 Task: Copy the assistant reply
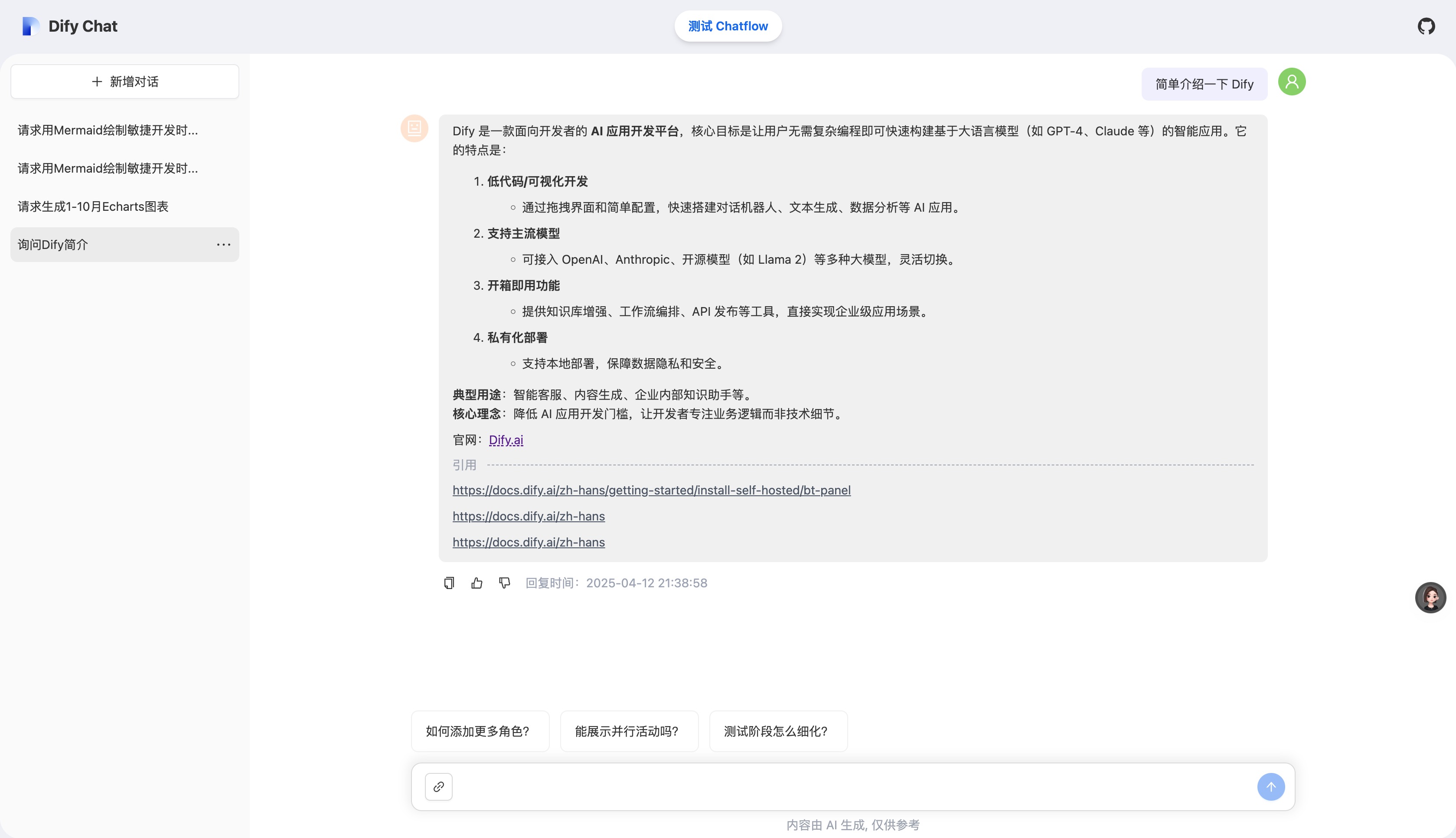[x=449, y=583]
